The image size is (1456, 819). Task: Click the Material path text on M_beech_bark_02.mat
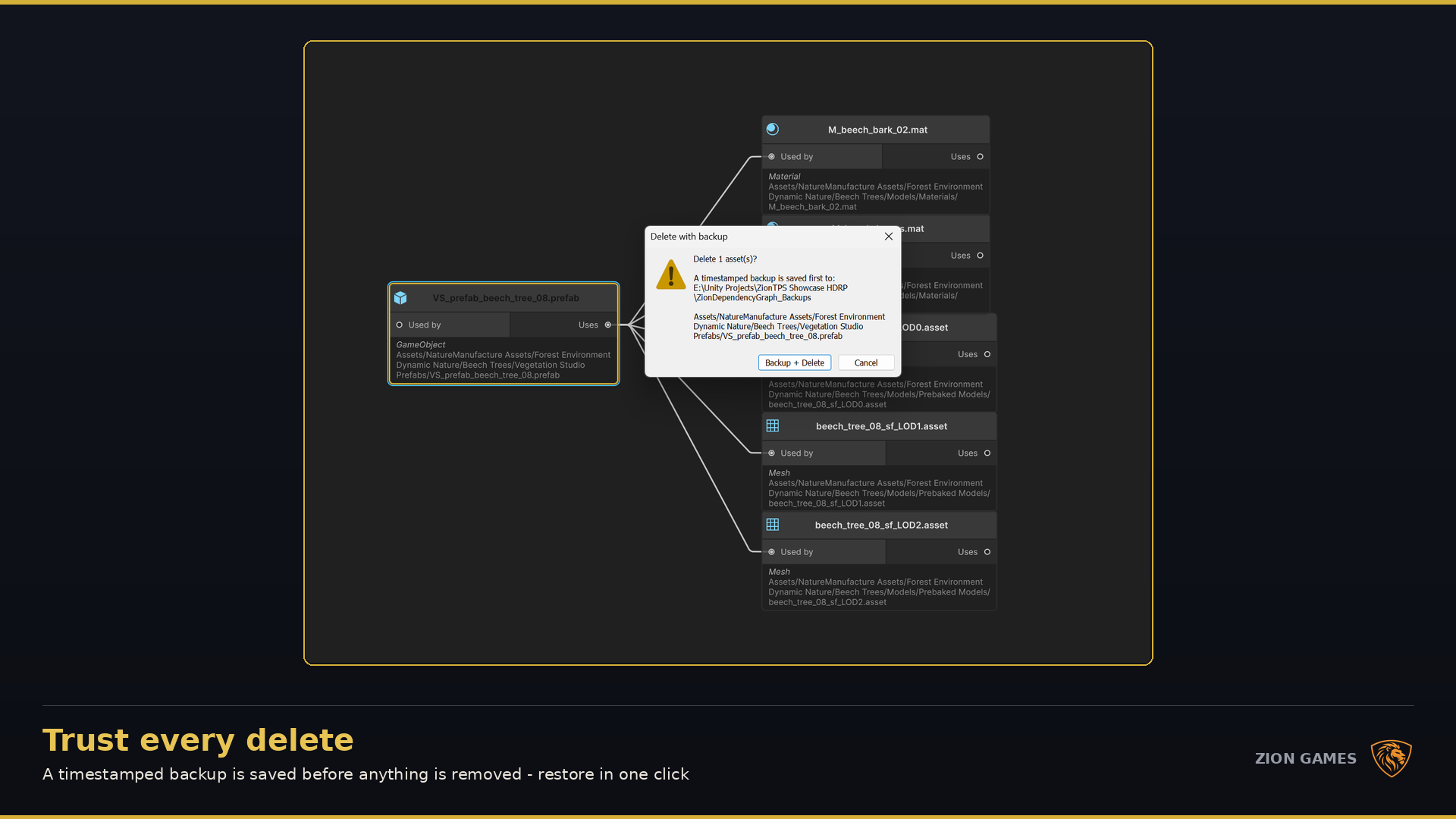[875, 196]
